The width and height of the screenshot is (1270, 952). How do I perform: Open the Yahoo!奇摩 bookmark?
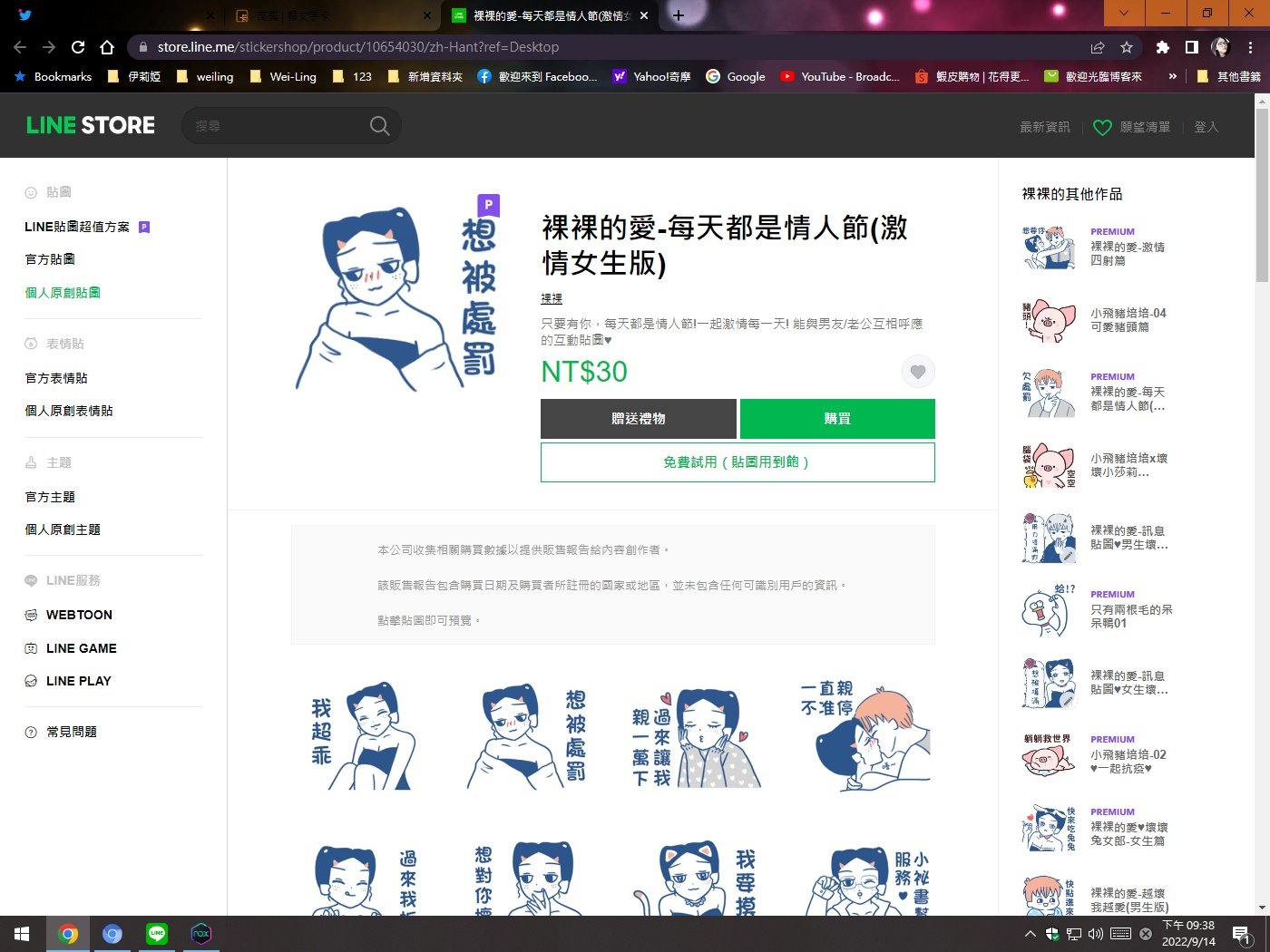tap(651, 77)
